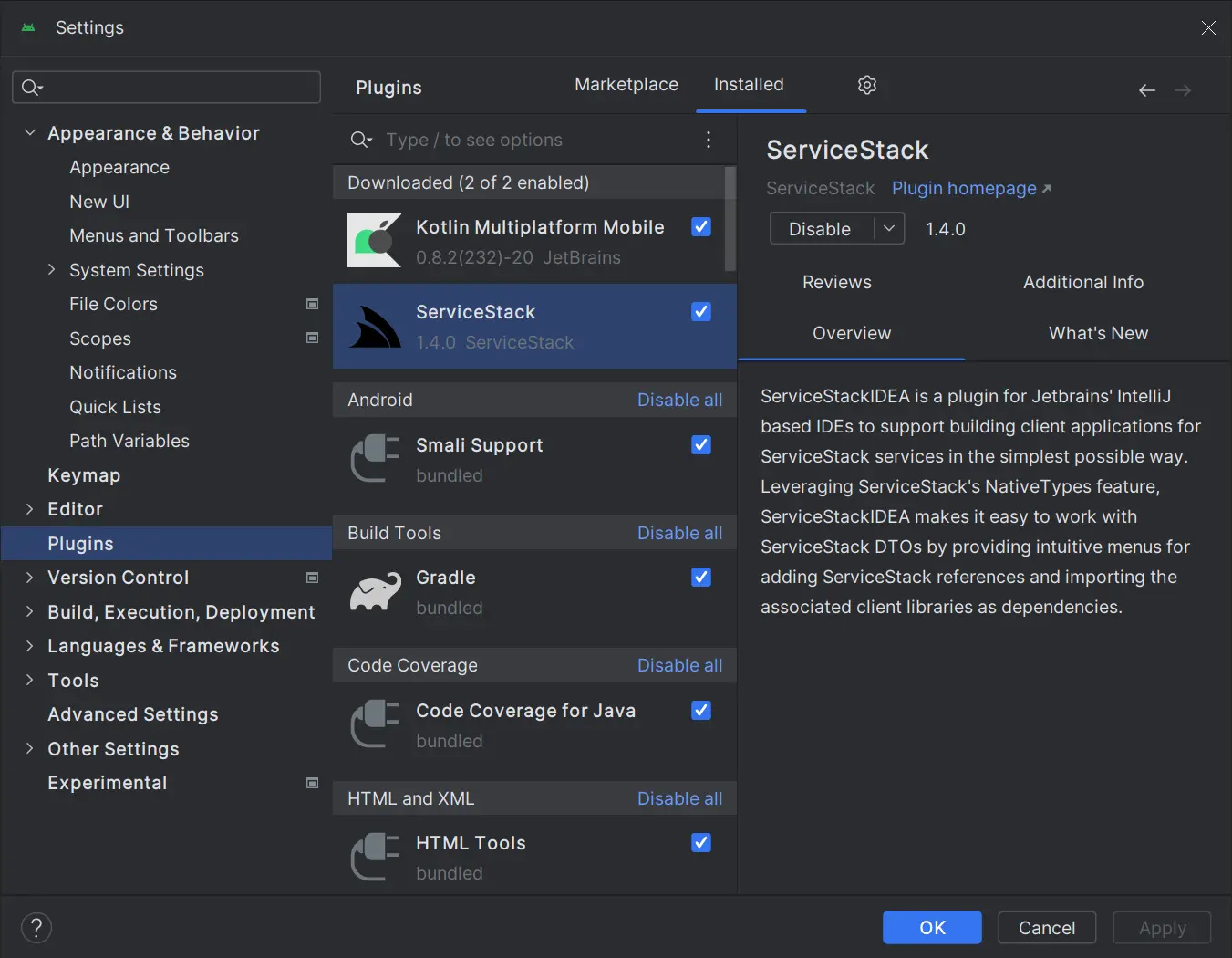Viewport: 1232px width, 958px height.
Task: Click Disable all for HTML and XML
Action: tap(679, 798)
